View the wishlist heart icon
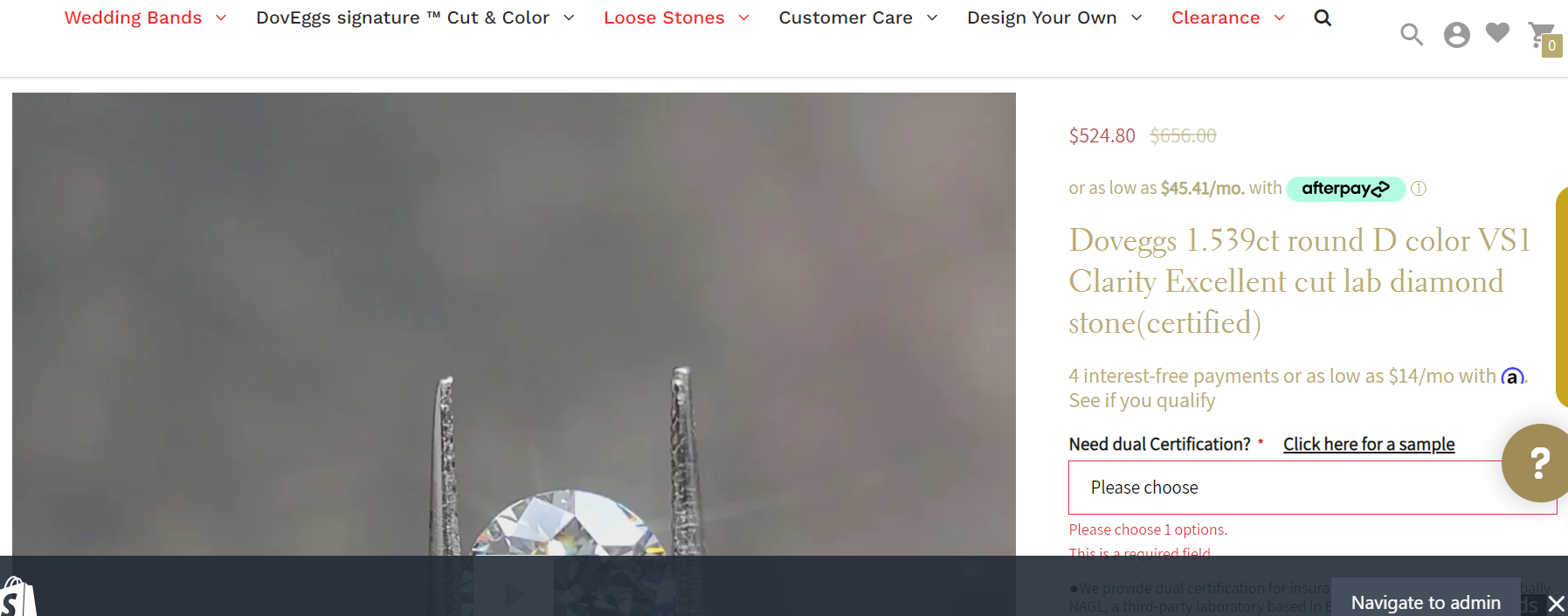The height and width of the screenshot is (616, 1568). point(1497,33)
